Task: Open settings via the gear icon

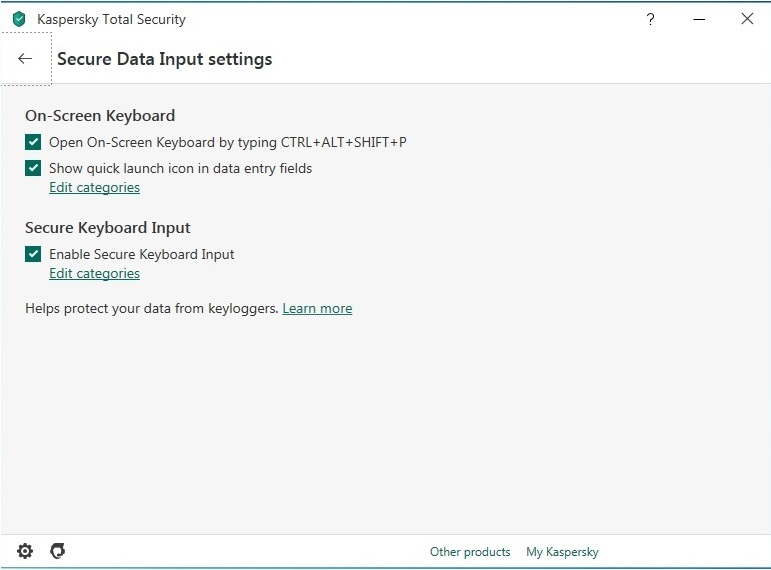Action: click(25, 551)
